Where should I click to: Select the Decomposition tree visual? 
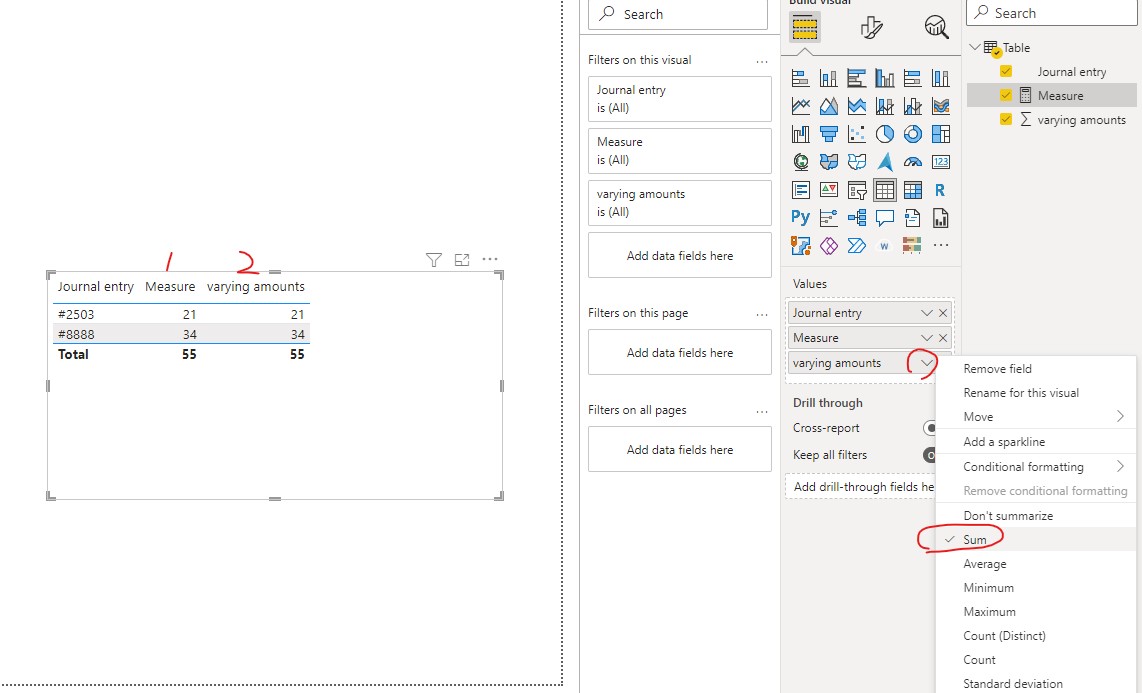point(856,218)
